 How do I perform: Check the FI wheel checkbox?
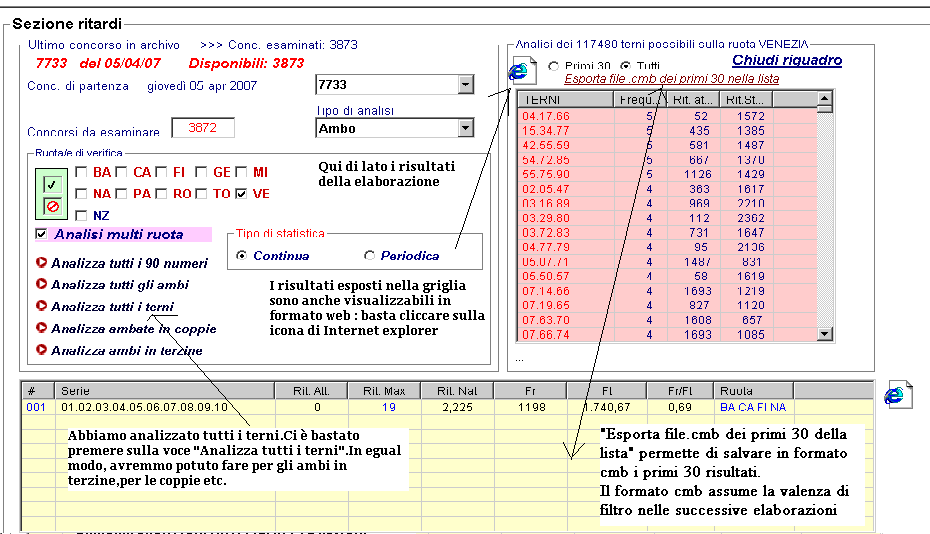(161, 172)
